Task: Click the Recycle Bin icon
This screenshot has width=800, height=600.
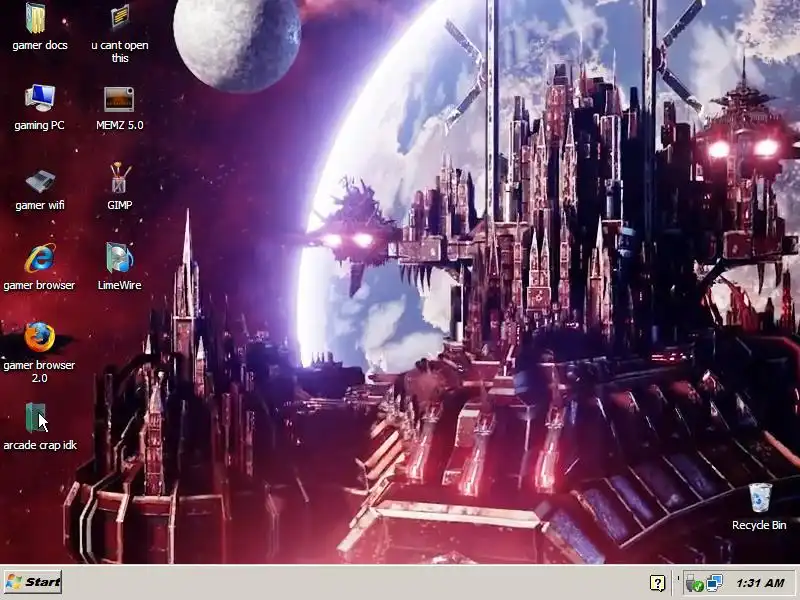Action: 760,497
